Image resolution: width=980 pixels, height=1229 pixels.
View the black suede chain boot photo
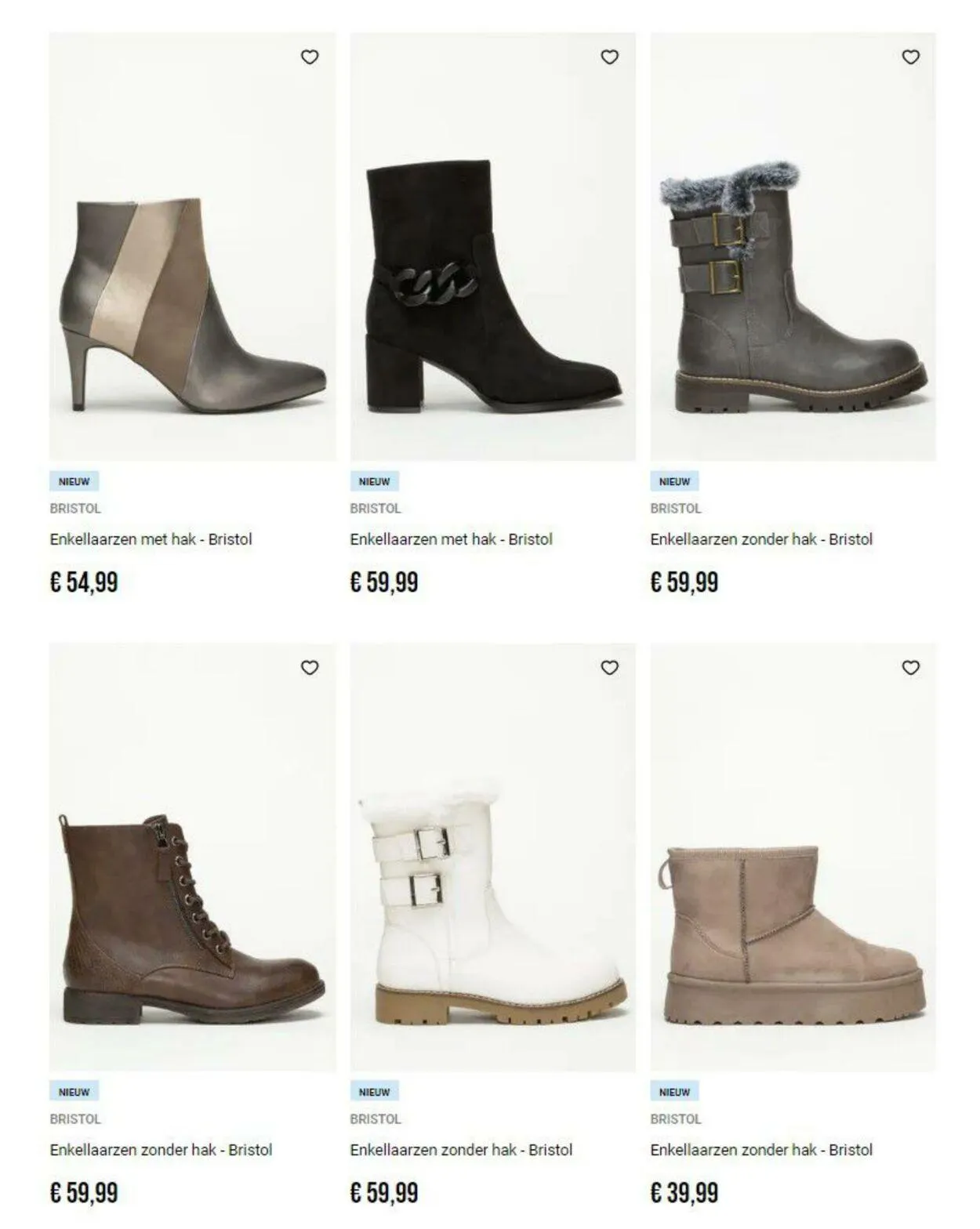click(x=492, y=246)
